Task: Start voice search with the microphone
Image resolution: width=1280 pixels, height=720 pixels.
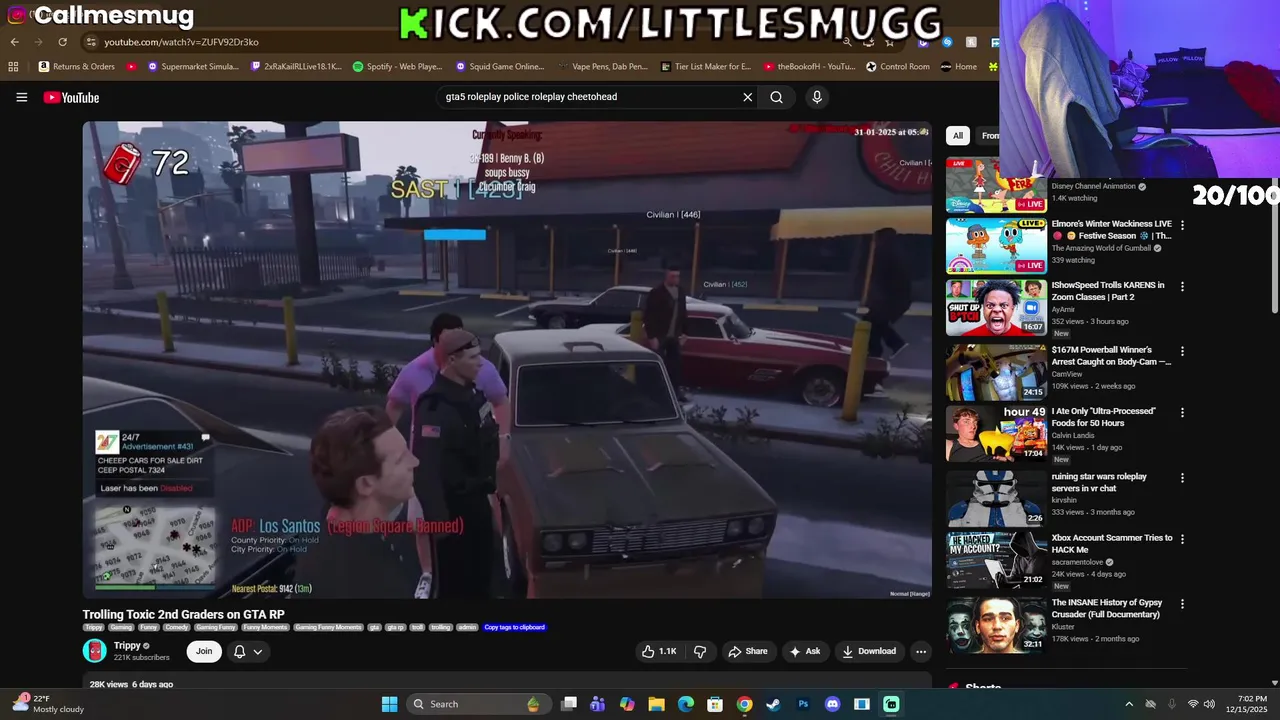Action: (817, 97)
